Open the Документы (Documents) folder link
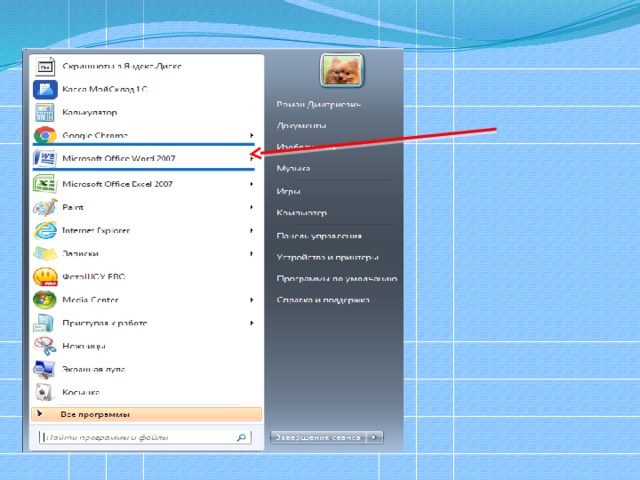This screenshot has width=640, height=480. (302, 126)
